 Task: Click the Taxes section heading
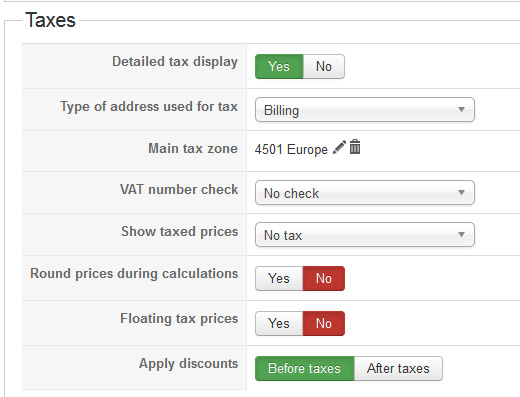(51, 20)
